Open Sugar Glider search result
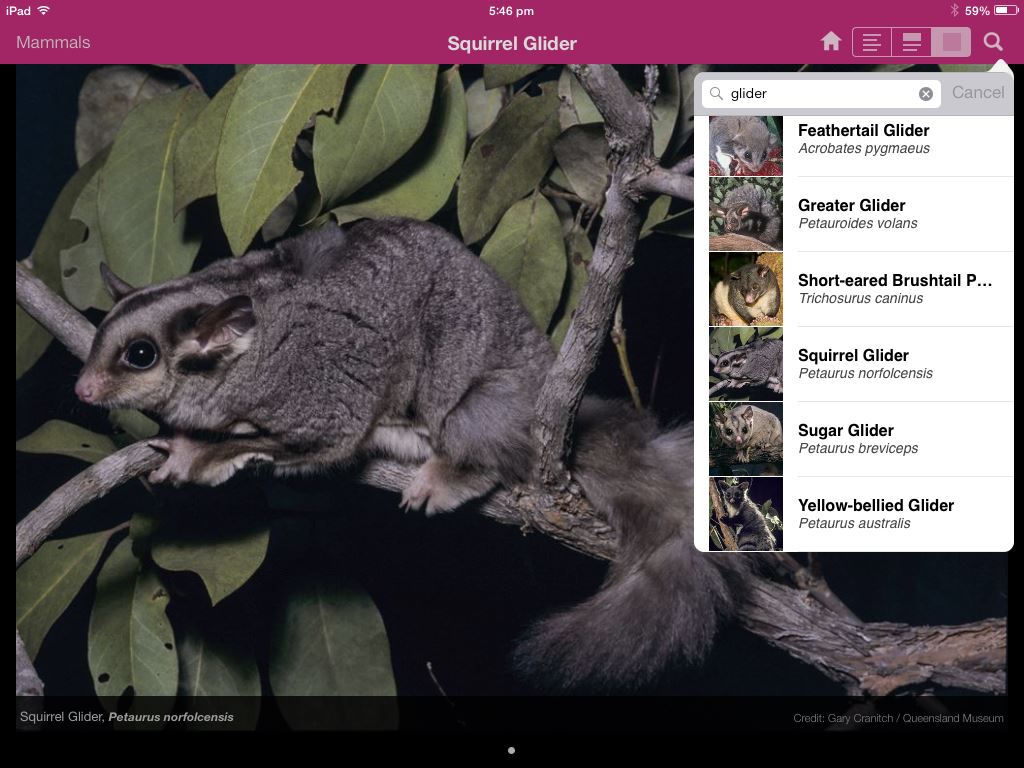The height and width of the screenshot is (768, 1024). [895, 439]
